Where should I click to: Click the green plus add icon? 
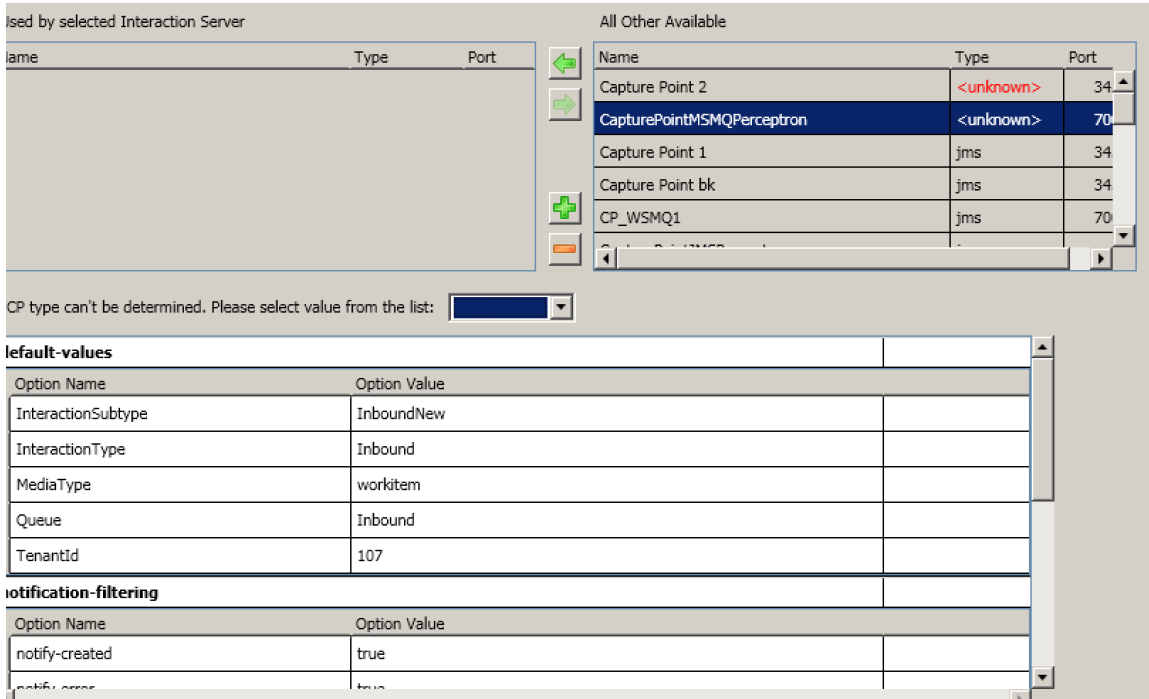pyautogui.click(x=565, y=209)
